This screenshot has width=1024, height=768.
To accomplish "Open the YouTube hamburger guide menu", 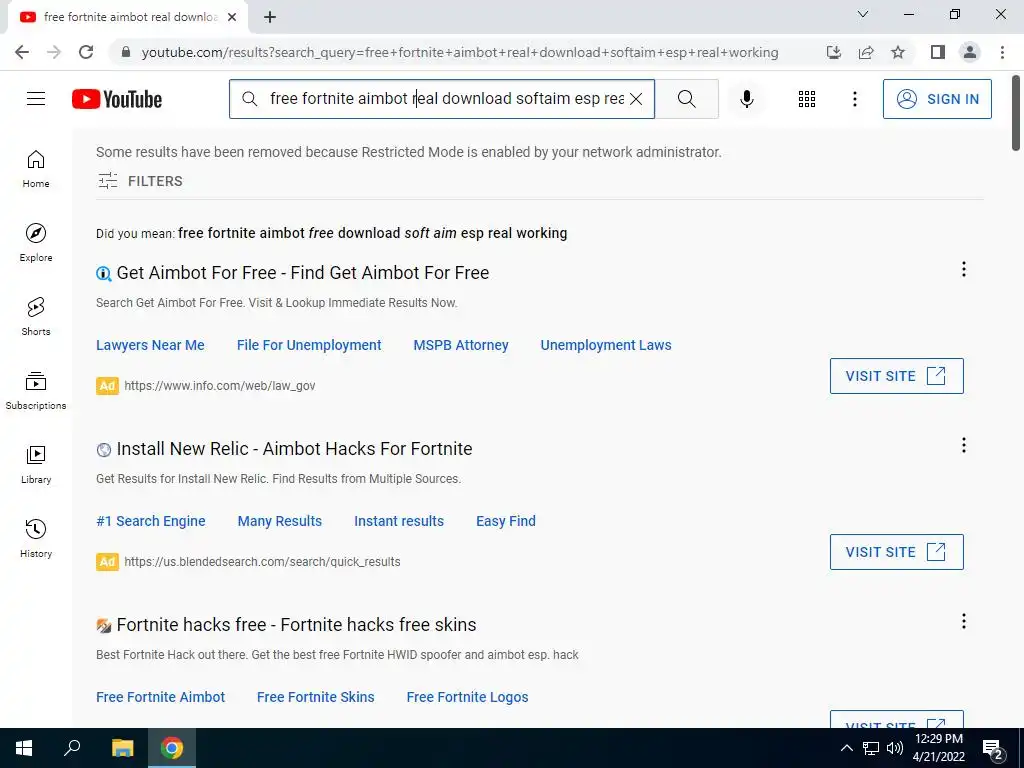I will [36, 99].
